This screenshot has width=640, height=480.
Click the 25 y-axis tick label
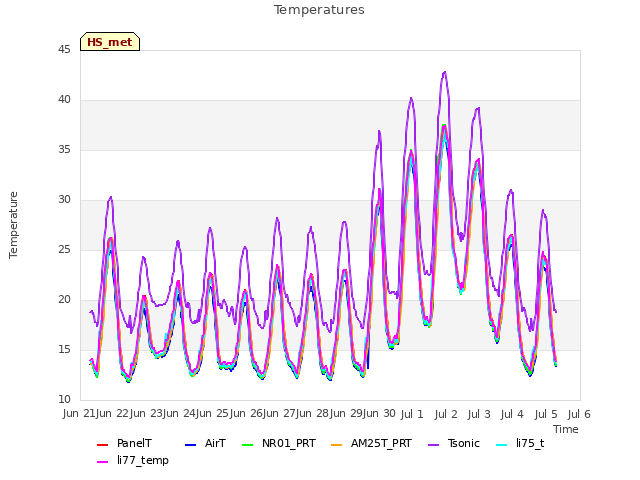coord(64,250)
